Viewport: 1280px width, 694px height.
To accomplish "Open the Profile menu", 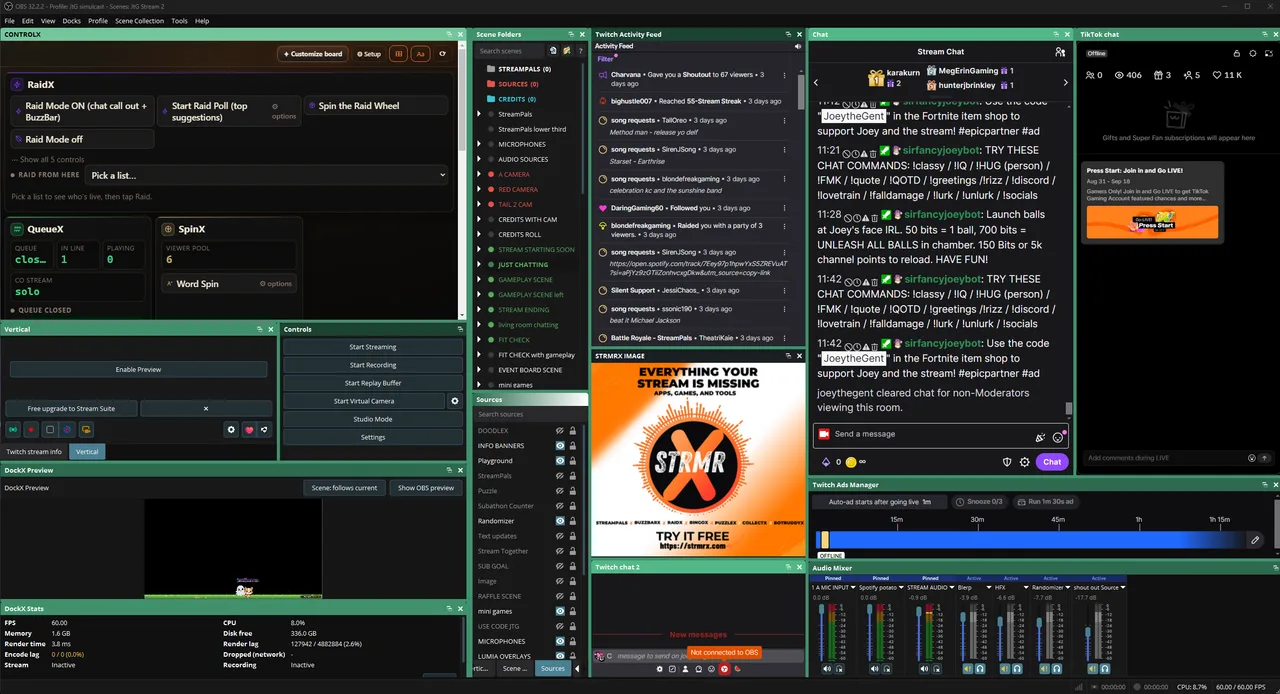I will tap(98, 21).
